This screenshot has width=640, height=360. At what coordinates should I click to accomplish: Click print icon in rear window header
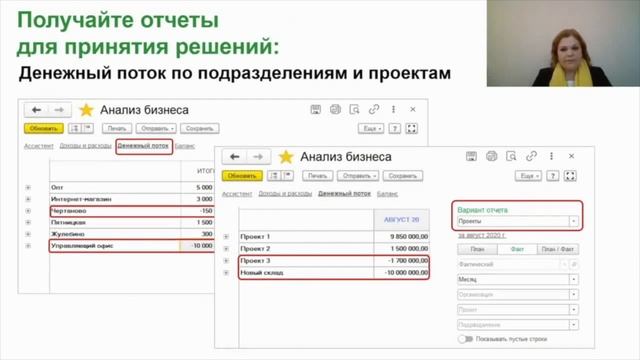pos(335,109)
